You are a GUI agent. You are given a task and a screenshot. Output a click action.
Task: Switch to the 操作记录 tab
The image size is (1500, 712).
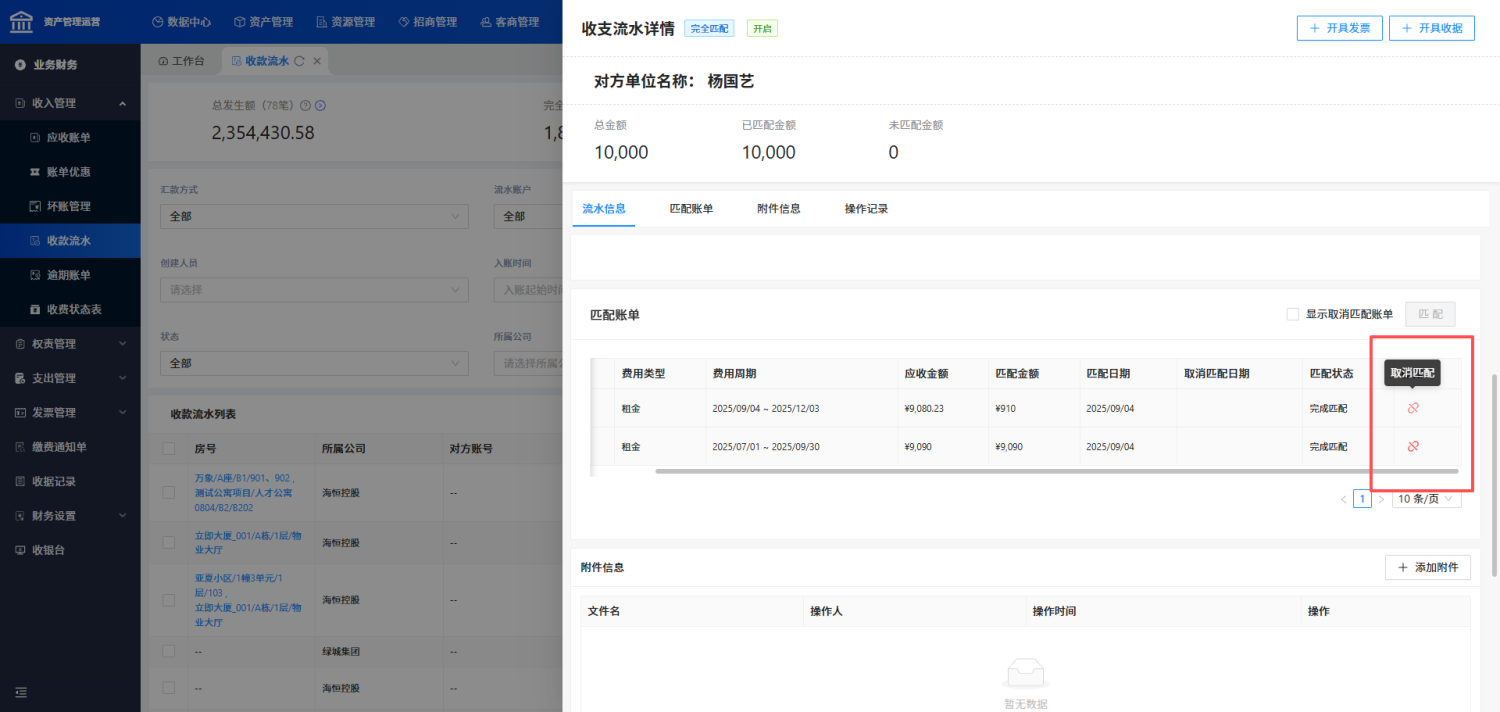[866, 209]
